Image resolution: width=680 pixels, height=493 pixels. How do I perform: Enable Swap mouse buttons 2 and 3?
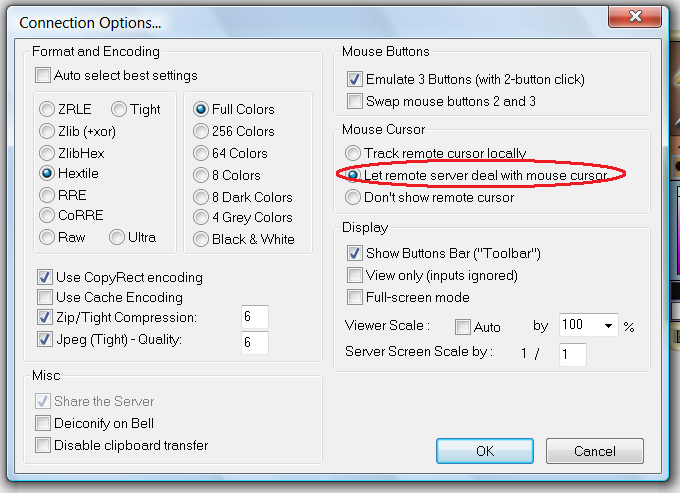point(354,101)
